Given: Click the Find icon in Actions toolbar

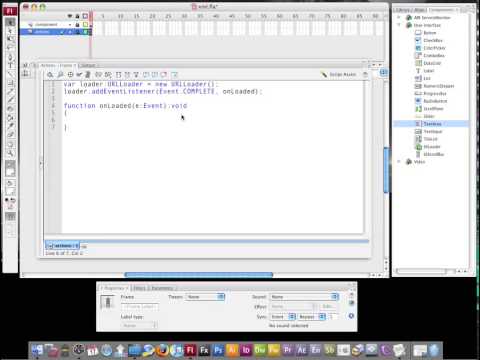Looking at the screenshot, I should click(60, 75).
